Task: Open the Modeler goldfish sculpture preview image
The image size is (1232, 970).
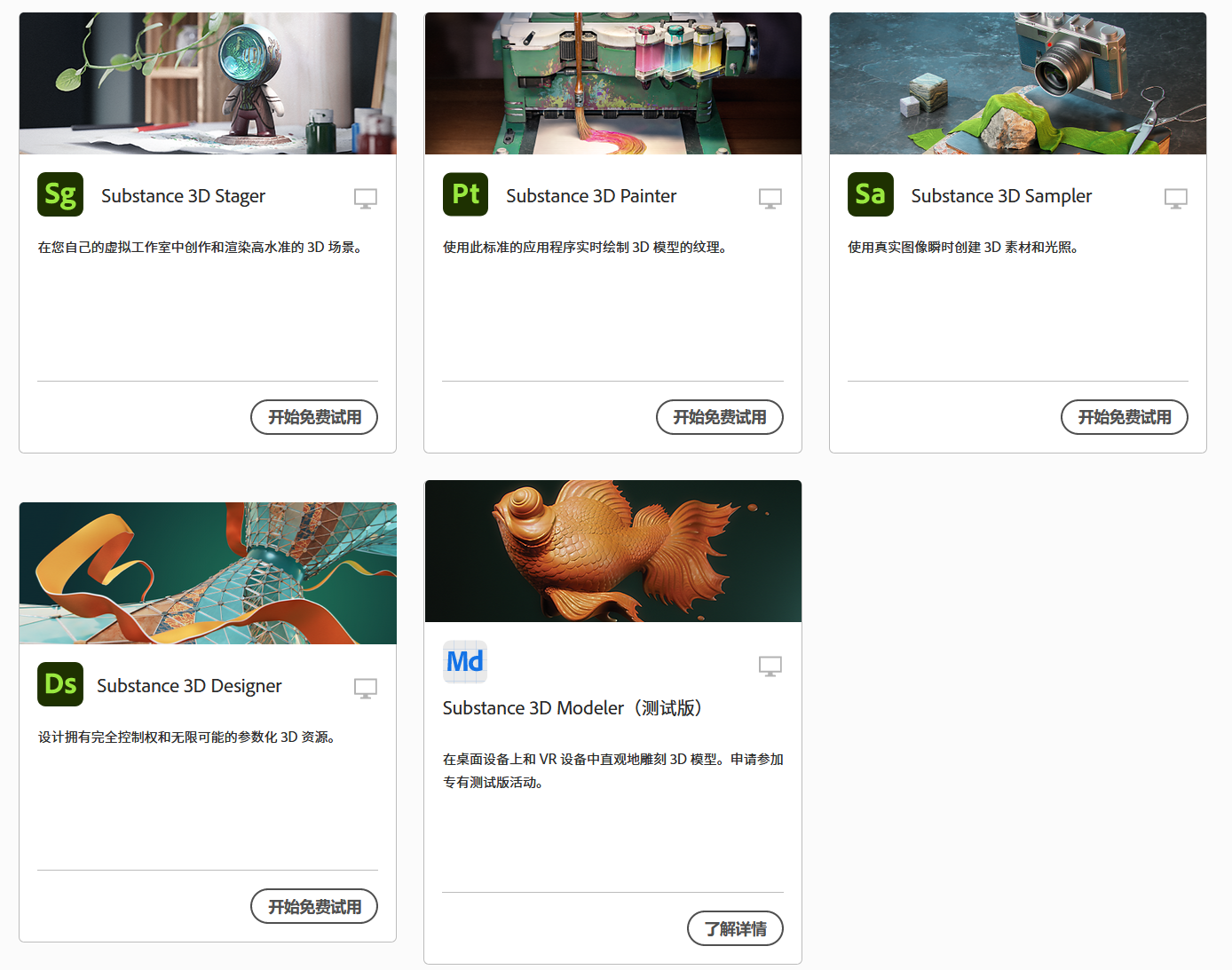Action: [613, 551]
